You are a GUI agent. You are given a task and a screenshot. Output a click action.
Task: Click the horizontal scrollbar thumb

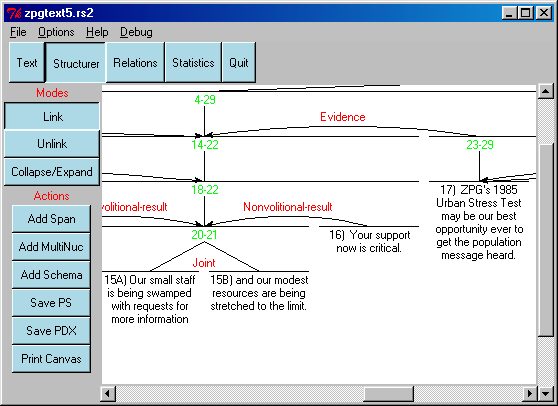(389, 393)
